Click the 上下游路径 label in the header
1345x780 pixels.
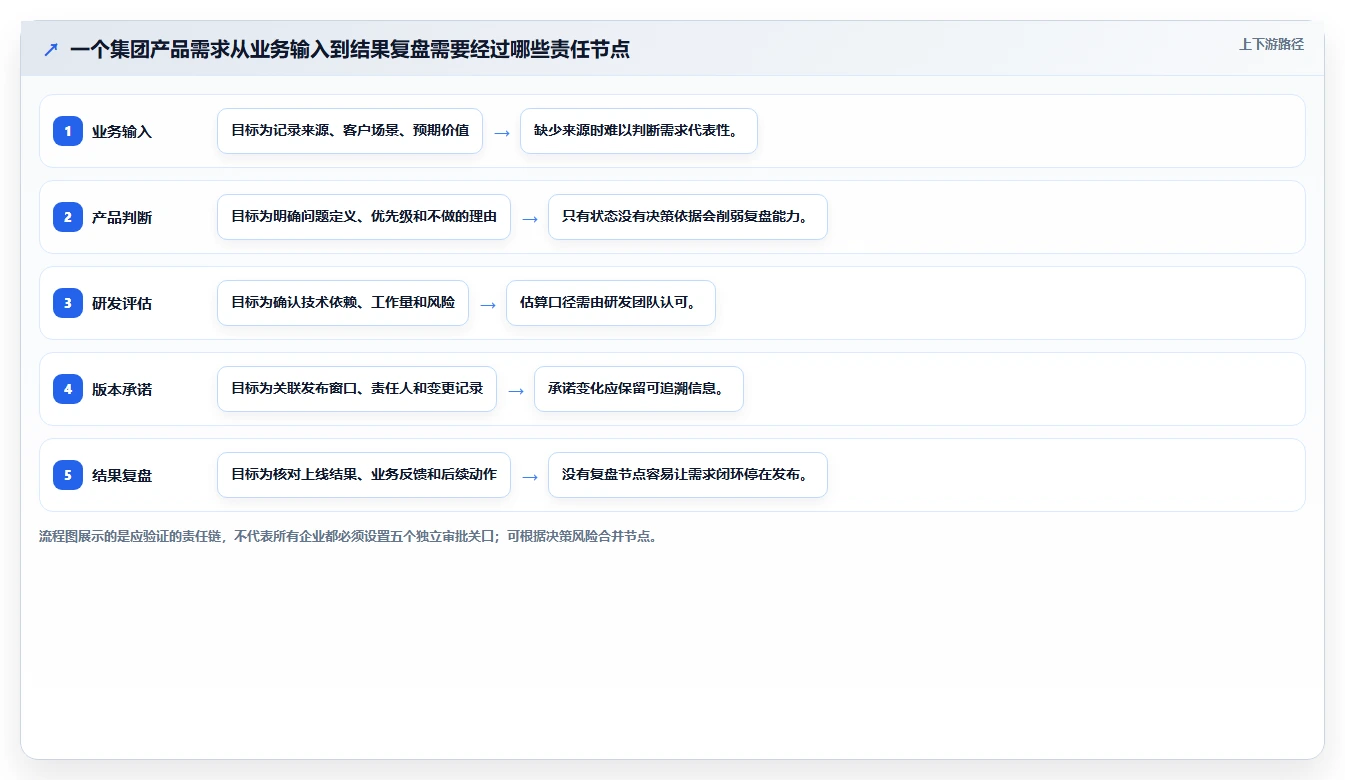(1271, 44)
